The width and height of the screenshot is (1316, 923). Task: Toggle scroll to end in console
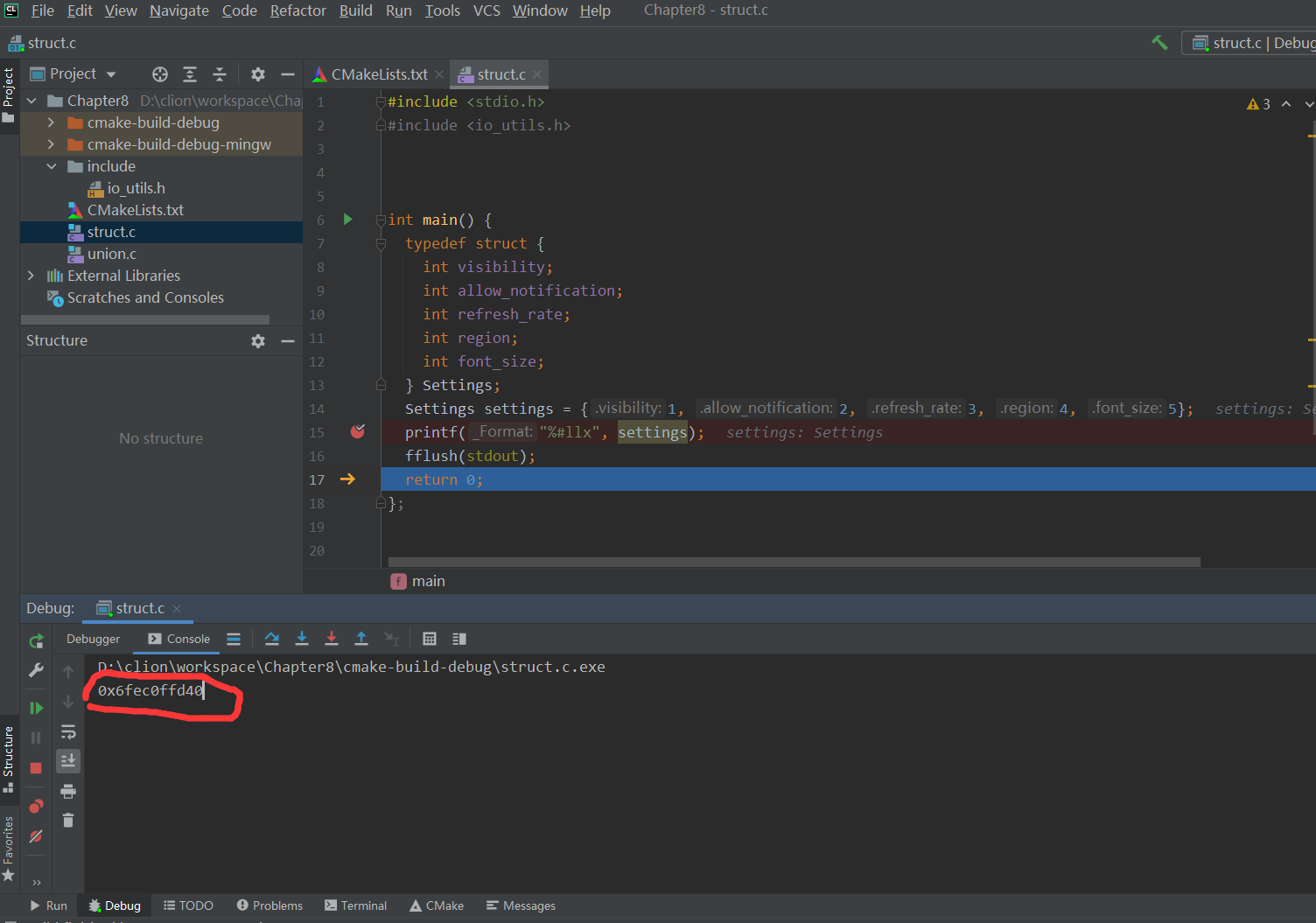pos(68,761)
